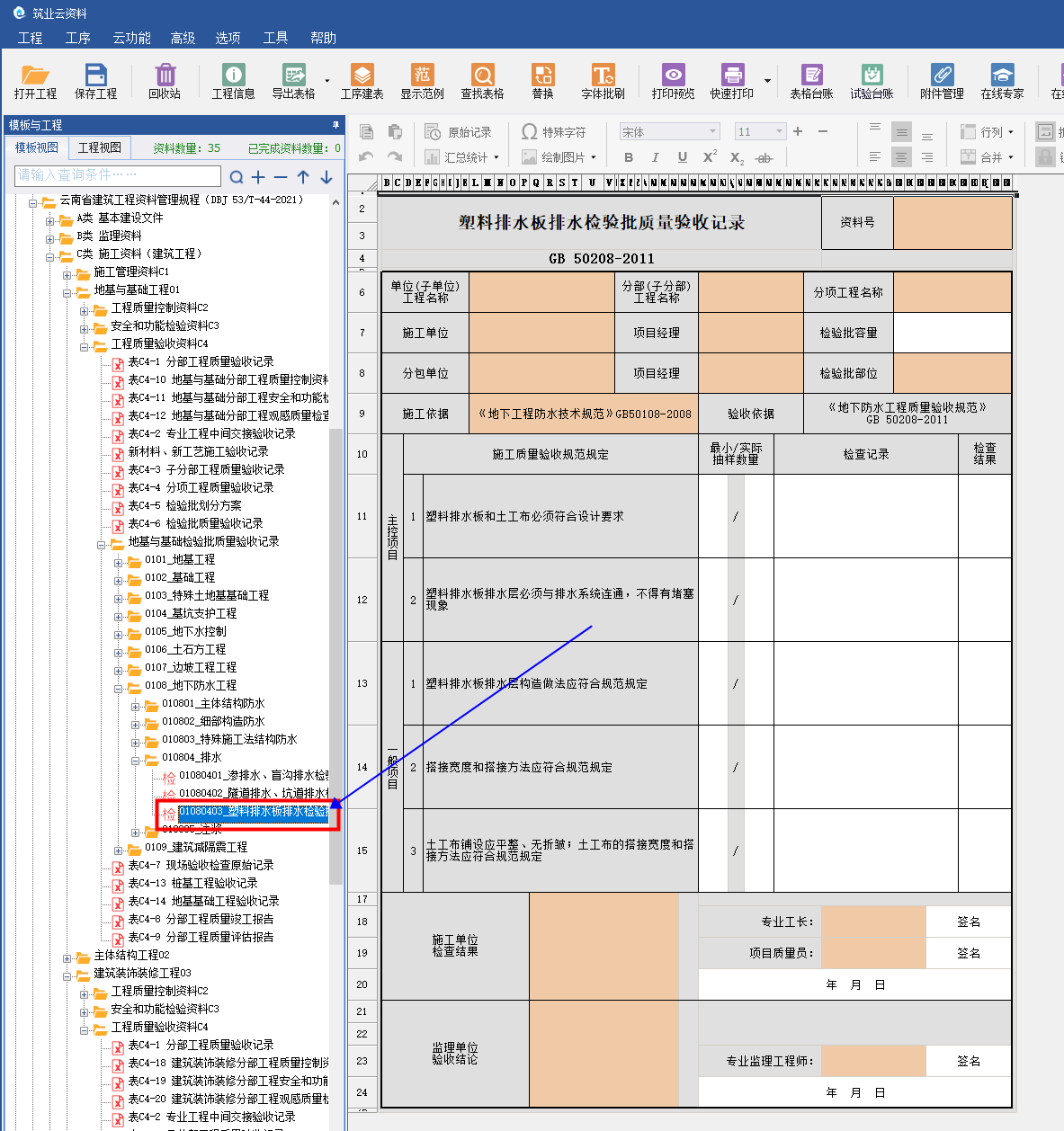Image resolution: width=1064 pixels, height=1131 pixels.
Task: Open 工程信息 project info
Action: pyautogui.click(x=233, y=81)
